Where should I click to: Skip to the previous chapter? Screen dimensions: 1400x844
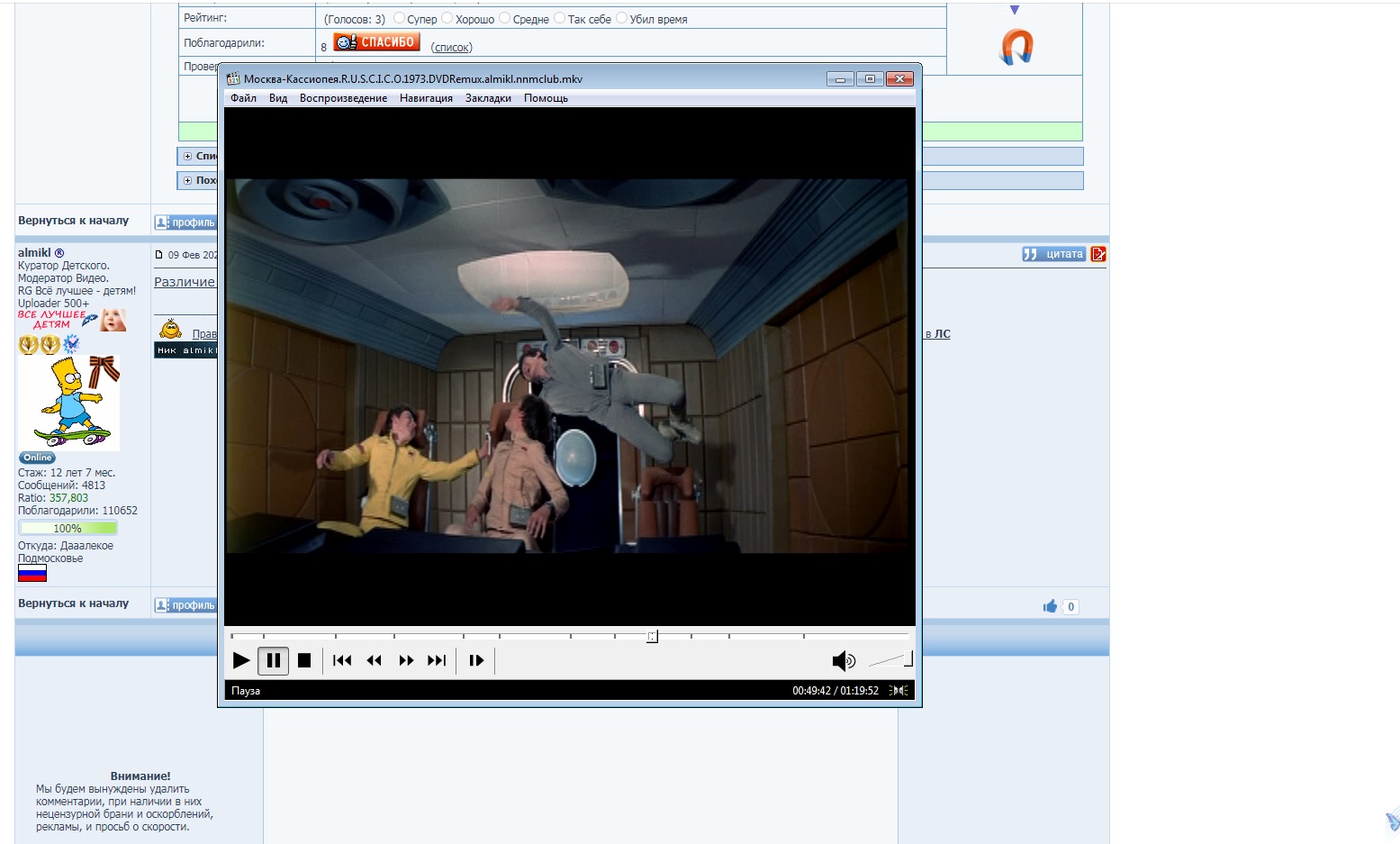[x=342, y=660]
